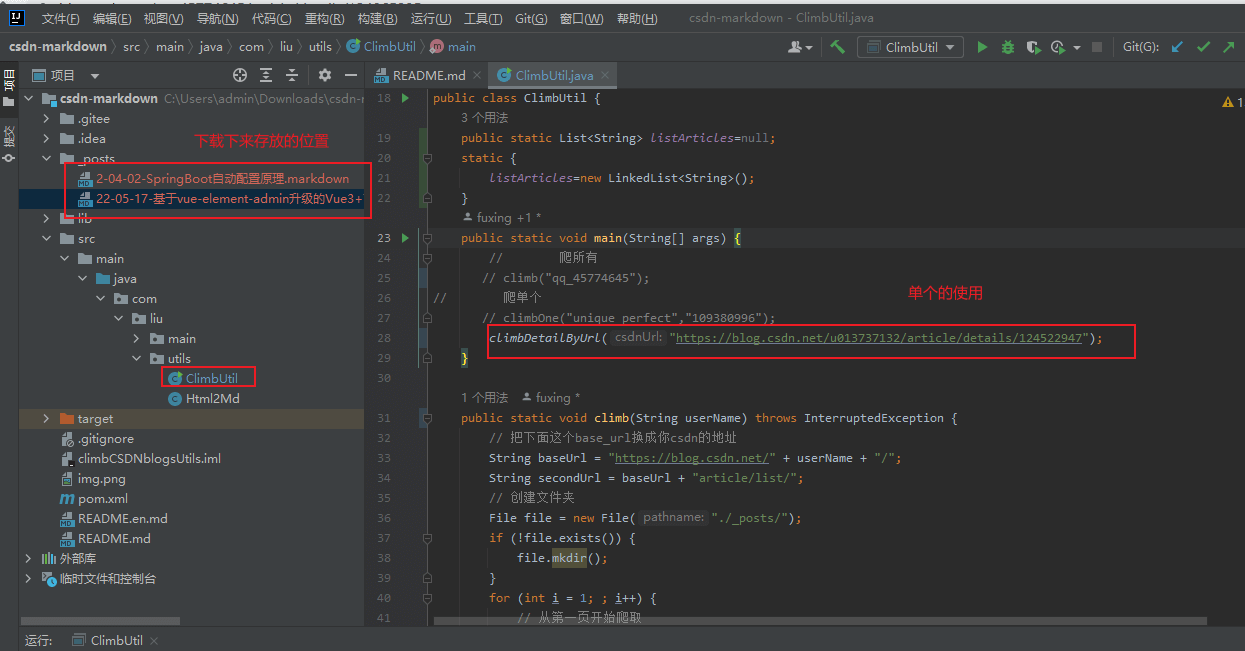This screenshot has height=651, width=1245.
Task: Collapse the java folder
Action: click(82, 278)
